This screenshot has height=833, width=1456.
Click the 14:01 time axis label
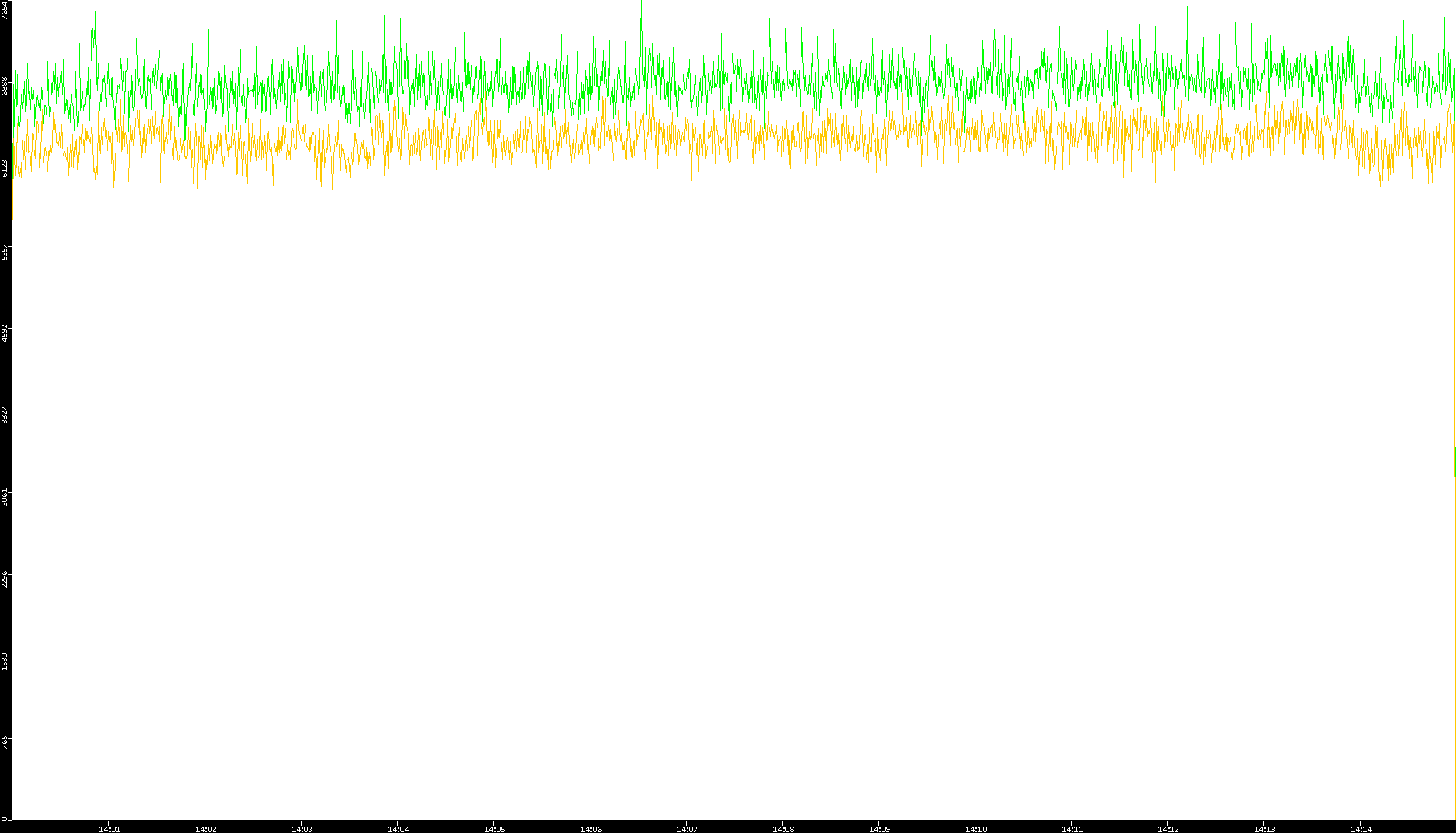[109, 829]
